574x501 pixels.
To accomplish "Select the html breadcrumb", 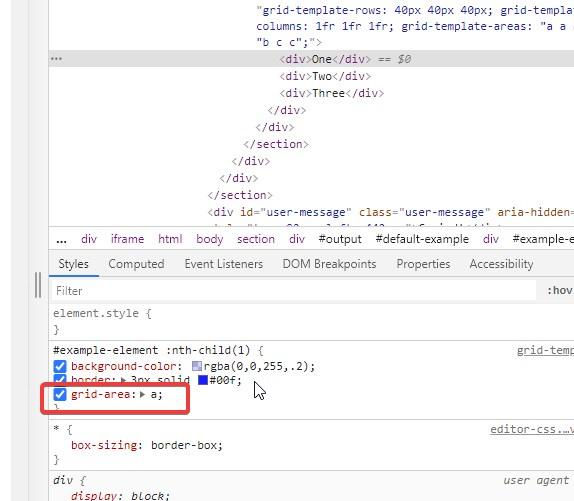I will tap(170, 239).
